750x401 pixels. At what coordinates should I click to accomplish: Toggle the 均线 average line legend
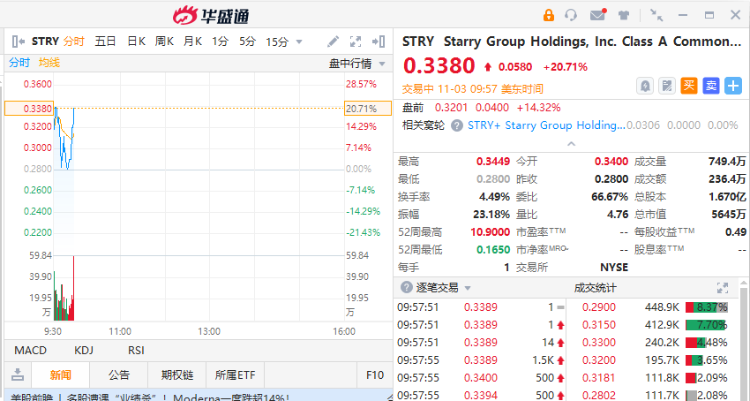(49, 62)
